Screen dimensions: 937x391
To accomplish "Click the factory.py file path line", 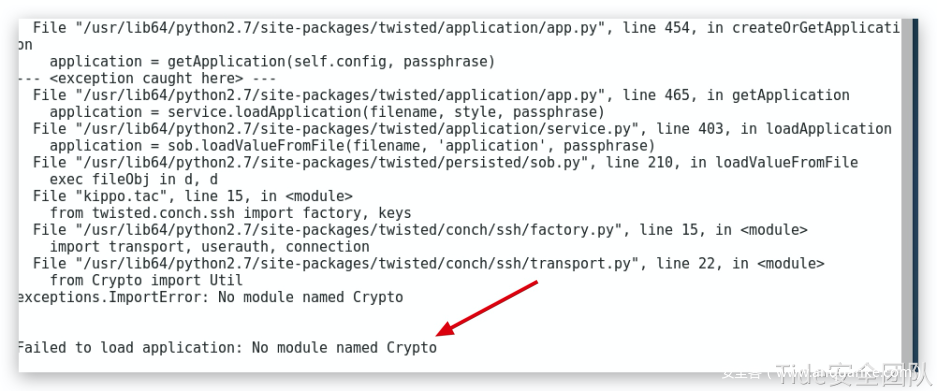I will coord(420,230).
